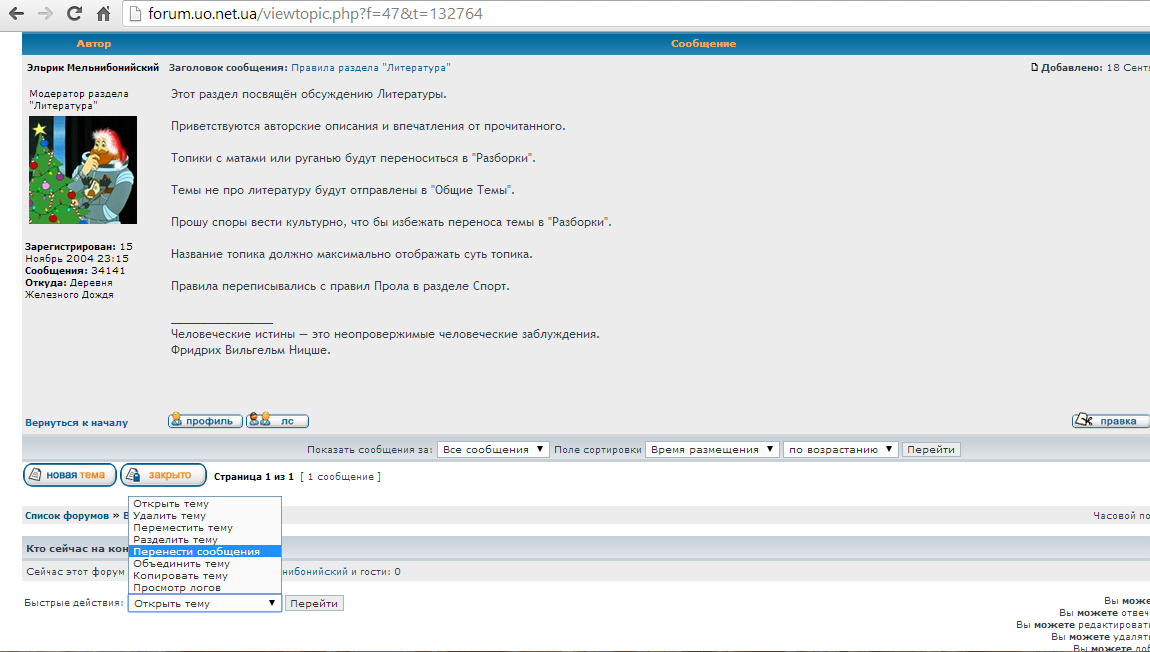
Task: Collapse the Быстрые действия dropdown showing Открыть тему
Action: [x=205, y=604]
